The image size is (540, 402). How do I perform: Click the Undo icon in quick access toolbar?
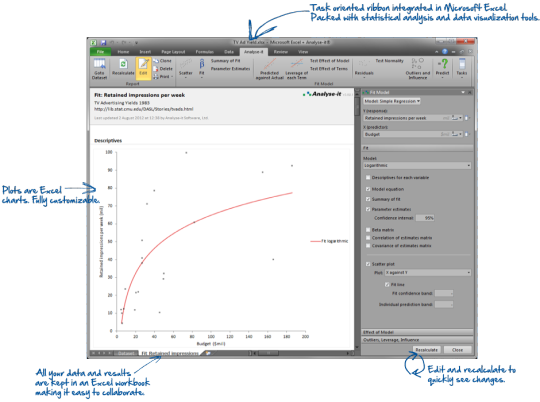pyautogui.click(x=112, y=43)
